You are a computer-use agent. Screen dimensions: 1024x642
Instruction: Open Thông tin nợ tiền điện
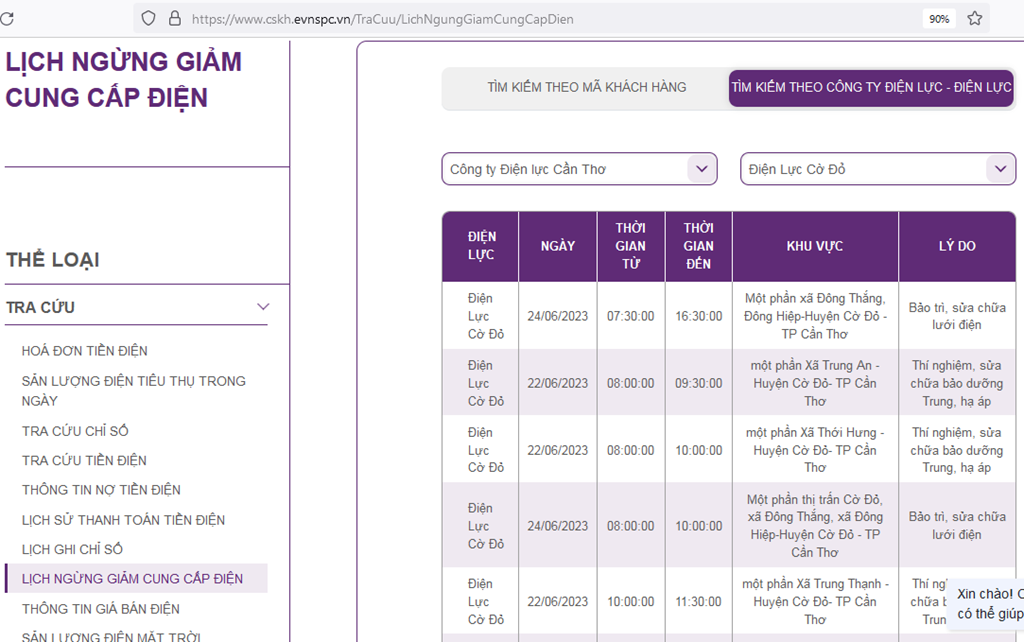click(x=101, y=490)
